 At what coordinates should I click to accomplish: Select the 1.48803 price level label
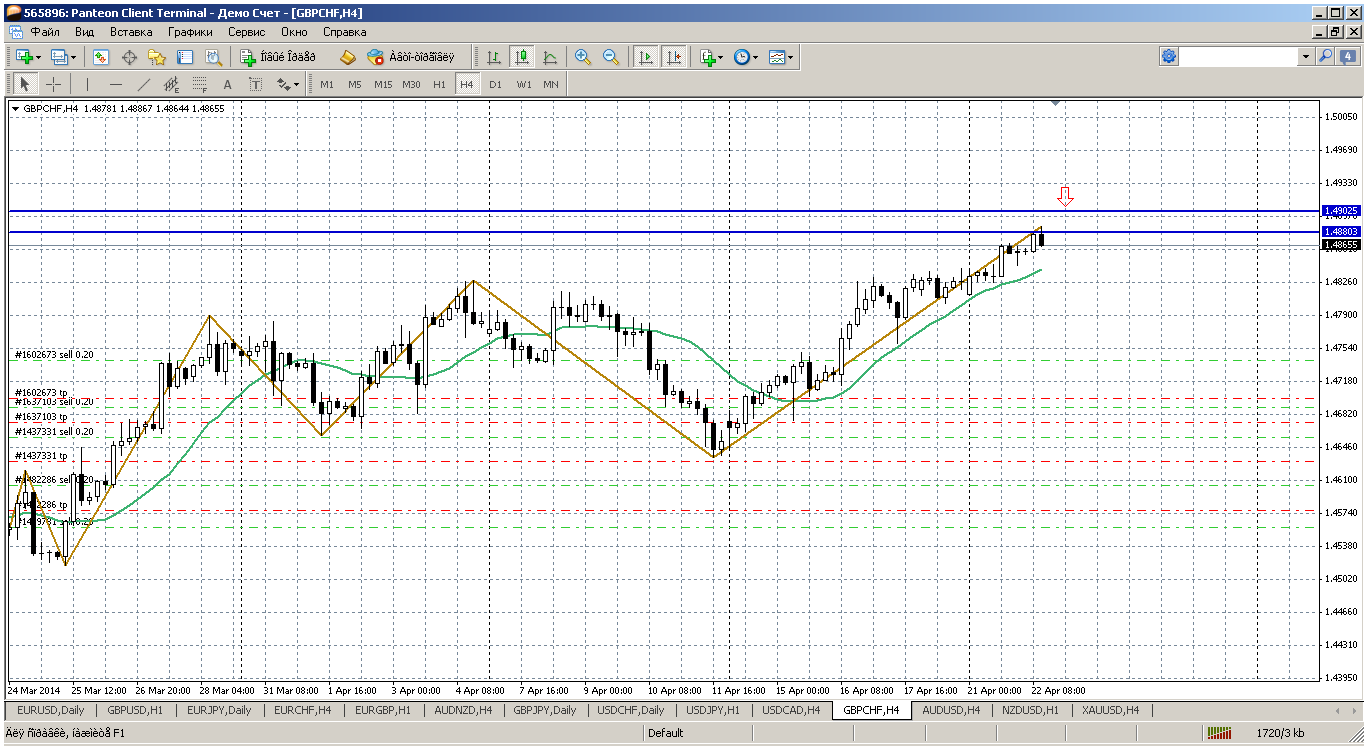[1340, 232]
